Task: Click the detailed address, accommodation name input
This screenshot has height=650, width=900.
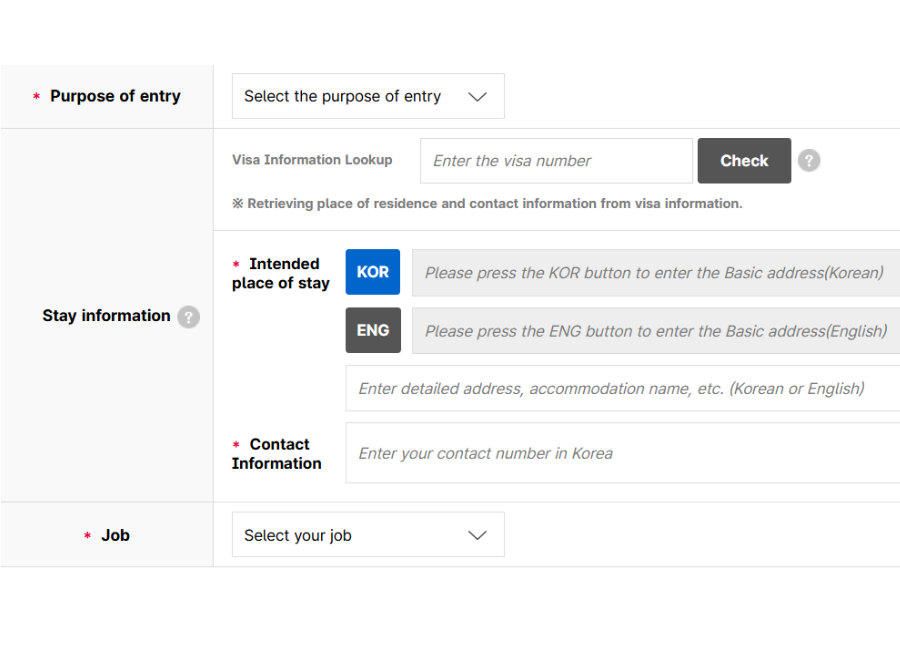Action: (622, 389)
